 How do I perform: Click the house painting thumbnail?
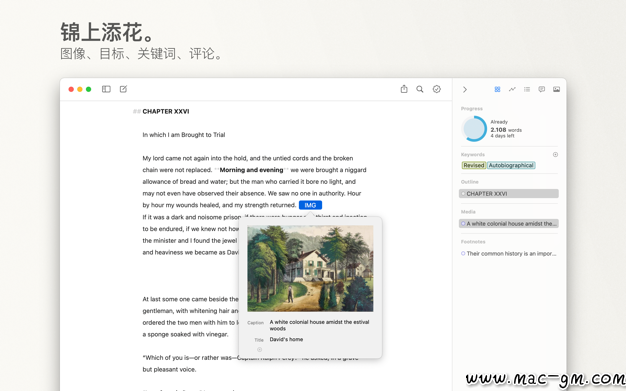click(310, 268)
